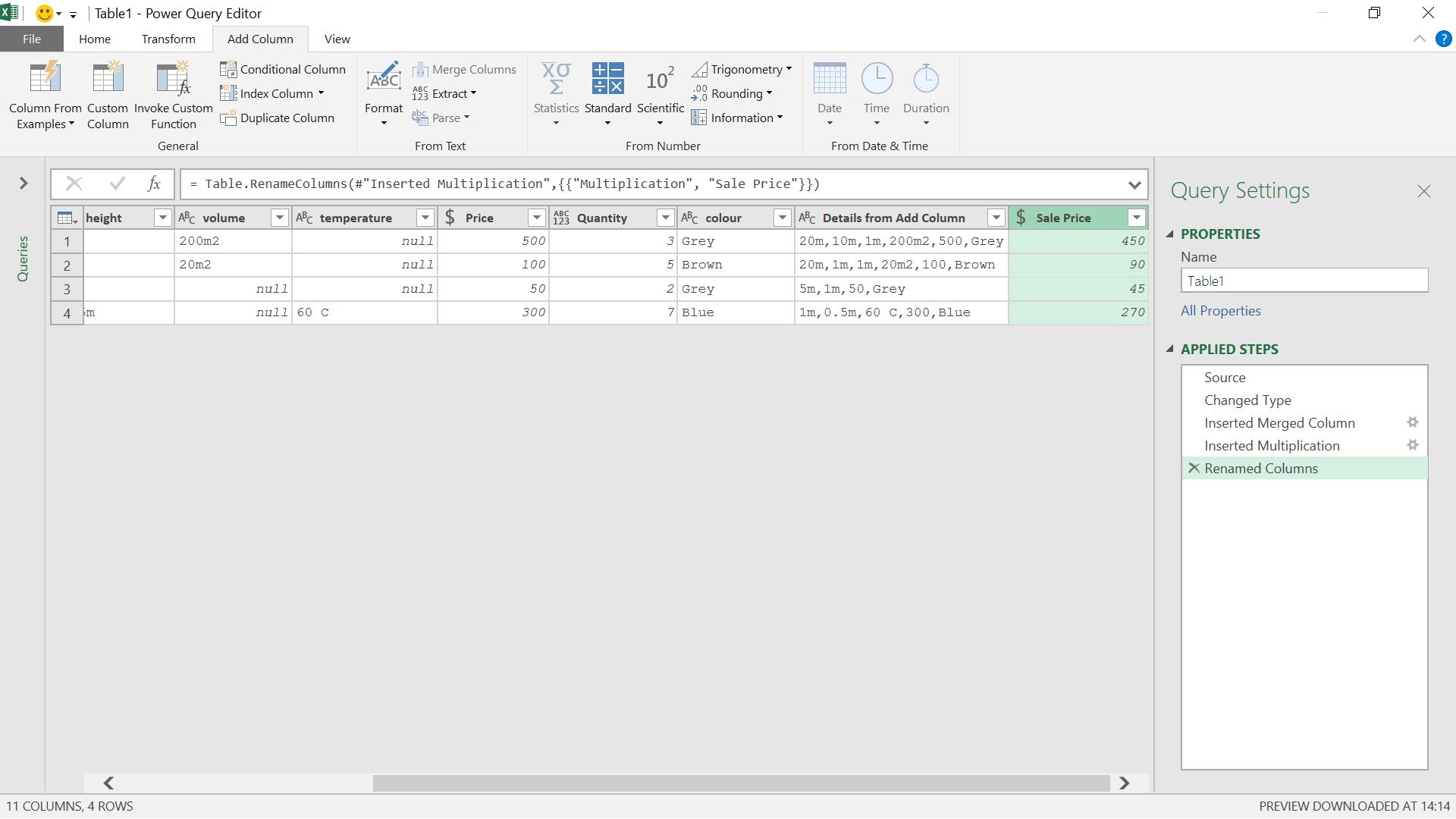Open Rounding dropdown
The width and height of the screenshot is (1456, 819).
coord(732,93)
